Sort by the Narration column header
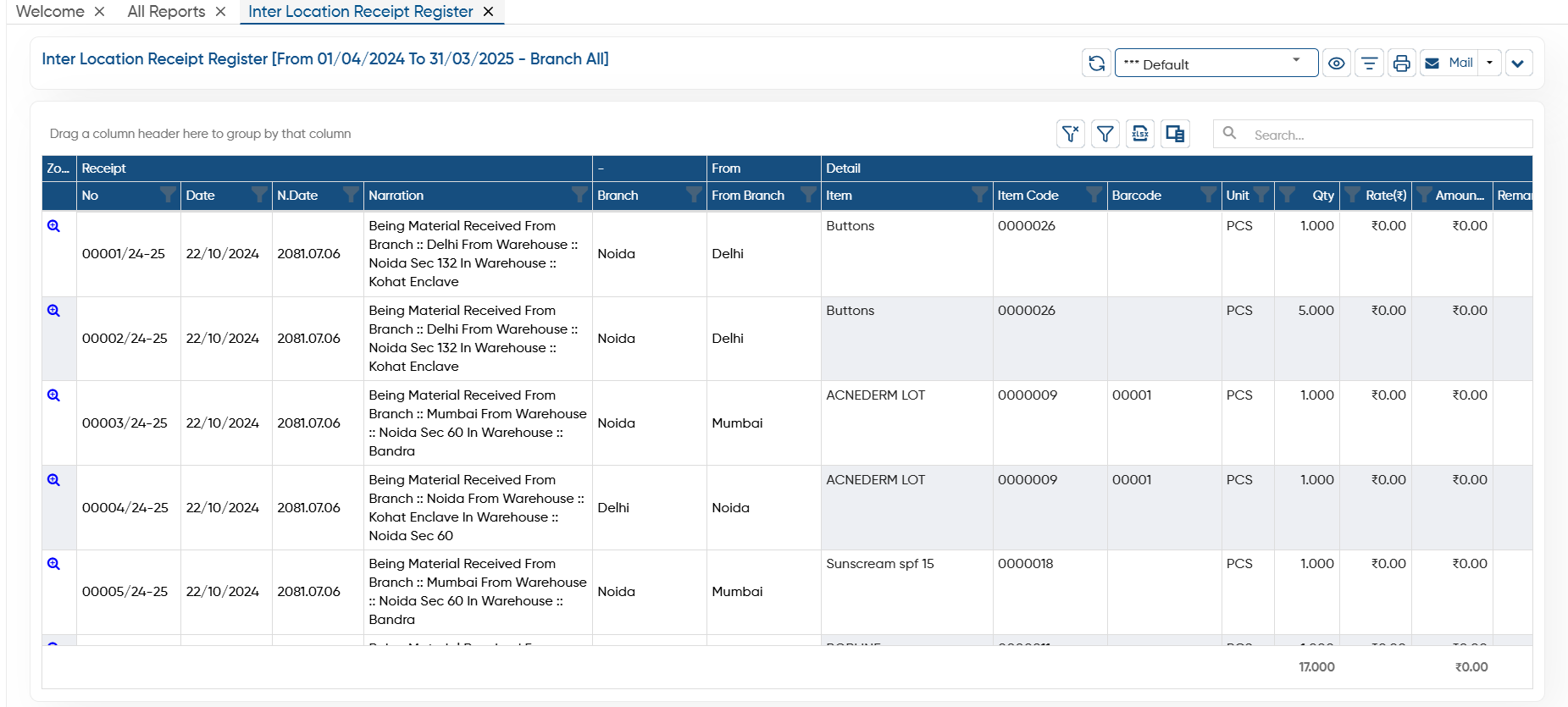 (x=396, y=196)
